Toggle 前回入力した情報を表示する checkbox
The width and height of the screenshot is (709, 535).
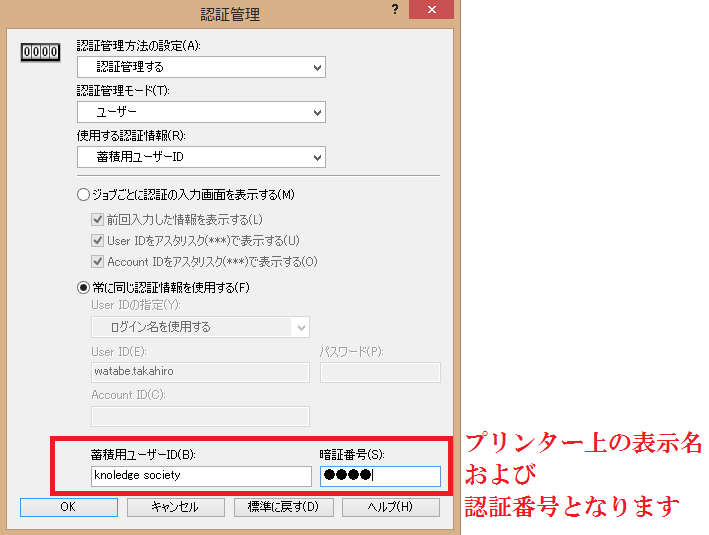[98, 219]
